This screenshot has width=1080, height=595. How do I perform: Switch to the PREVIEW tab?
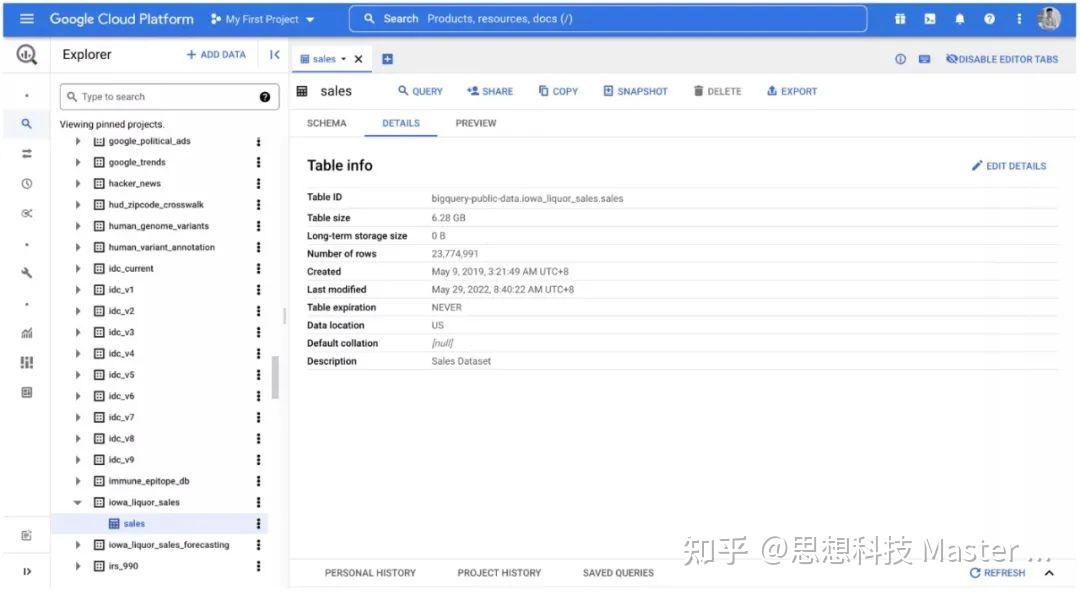click(476, 123)
